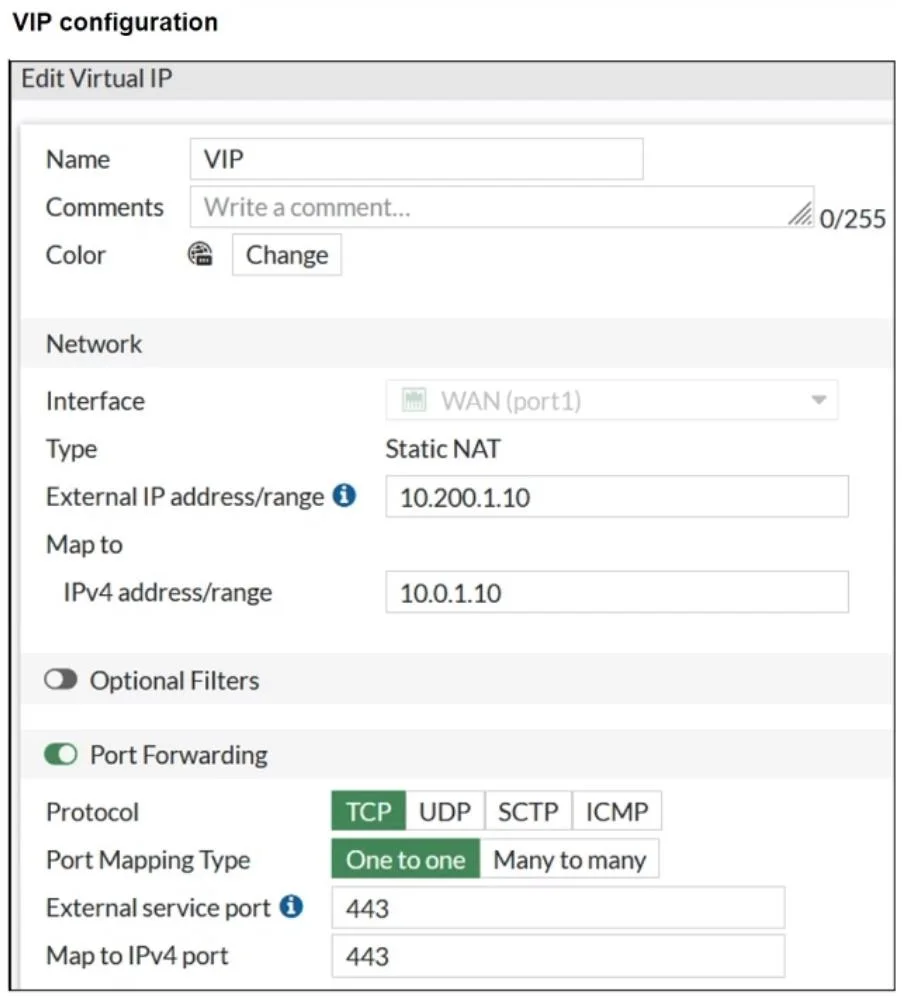
Task: Click the port icon in the Interface field
Action: 414,400
